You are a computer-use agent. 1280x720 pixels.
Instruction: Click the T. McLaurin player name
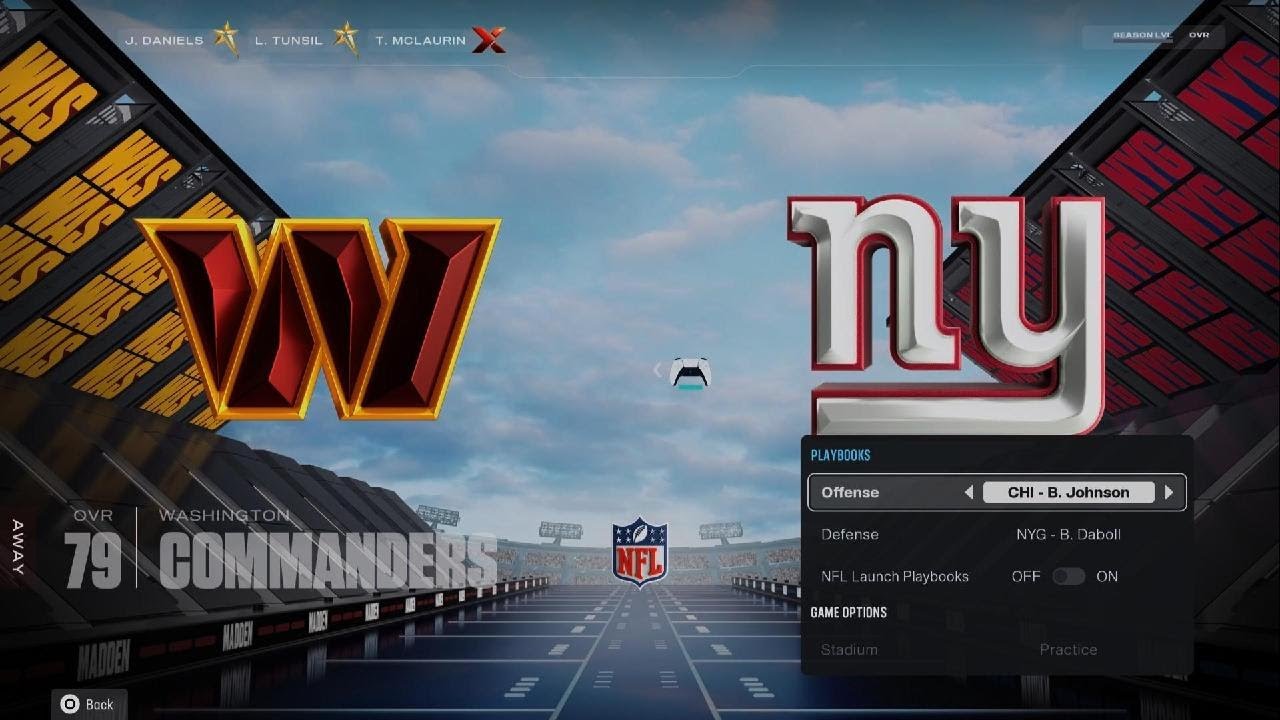coord(420,40)
